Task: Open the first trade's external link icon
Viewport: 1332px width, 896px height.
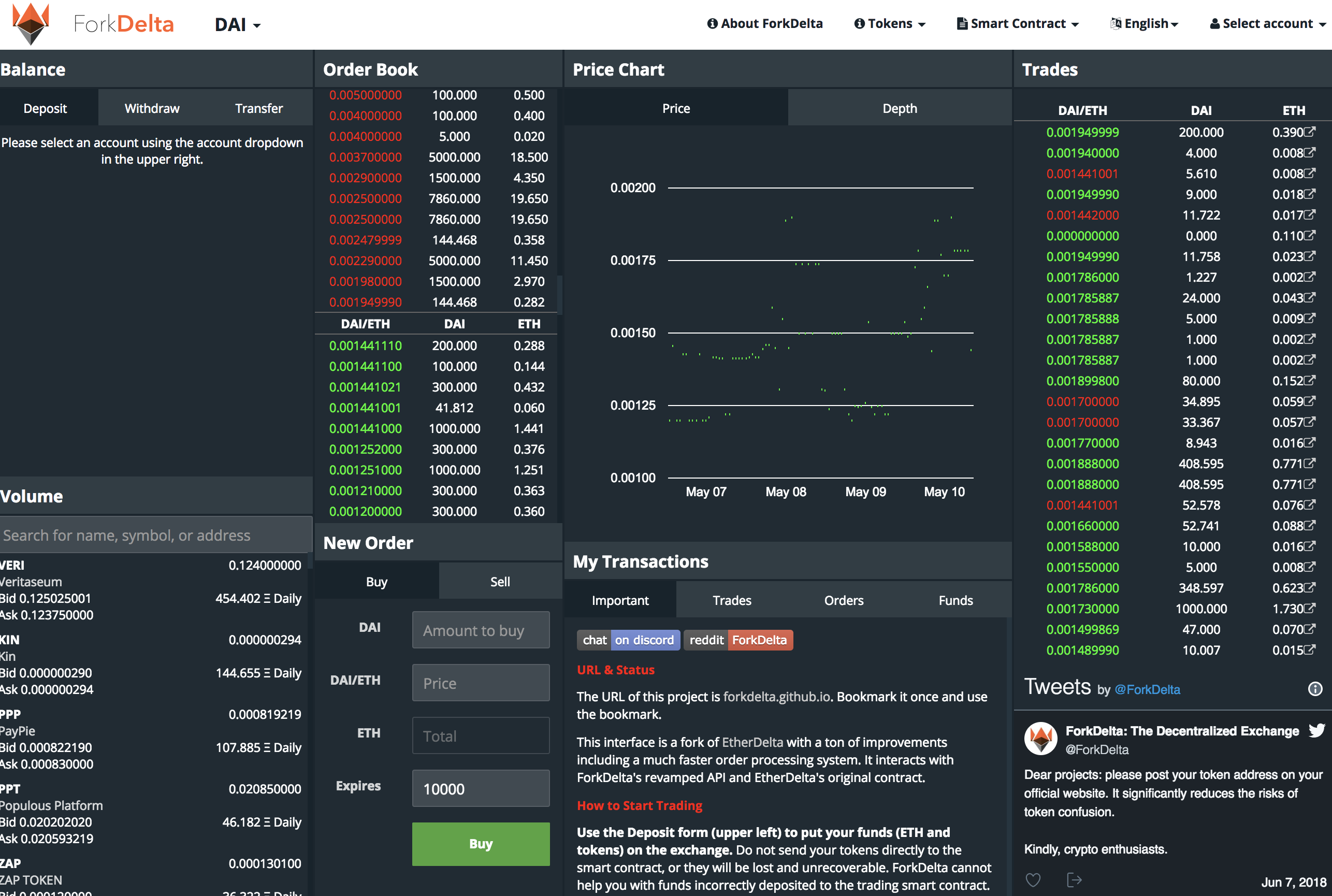Action: pos(1309,132)
